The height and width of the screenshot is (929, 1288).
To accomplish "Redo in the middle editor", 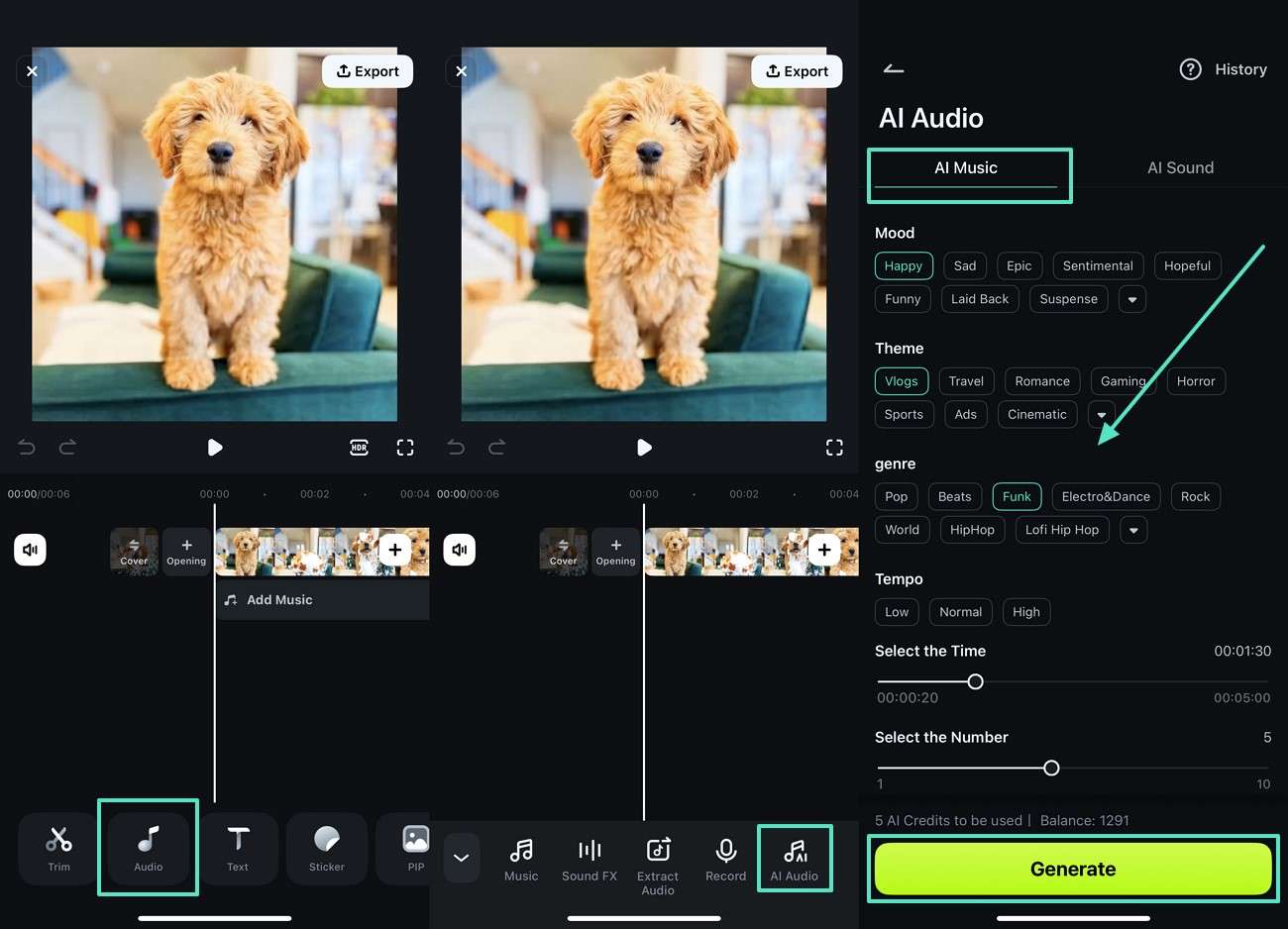I will (x=496, y=448).
